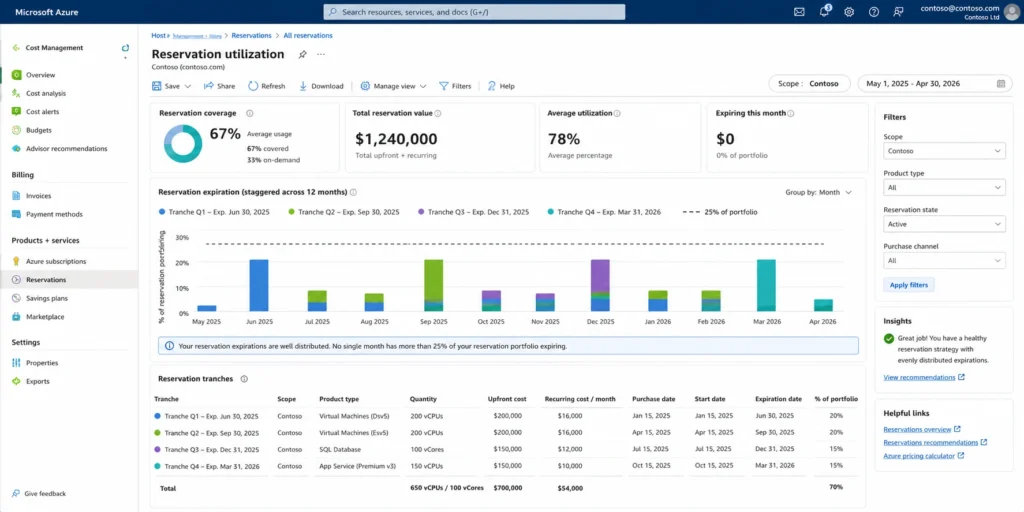Click the Jun 2025 bar in the chart
Viewport: 1024px width, 512px height.
point(259,285)
